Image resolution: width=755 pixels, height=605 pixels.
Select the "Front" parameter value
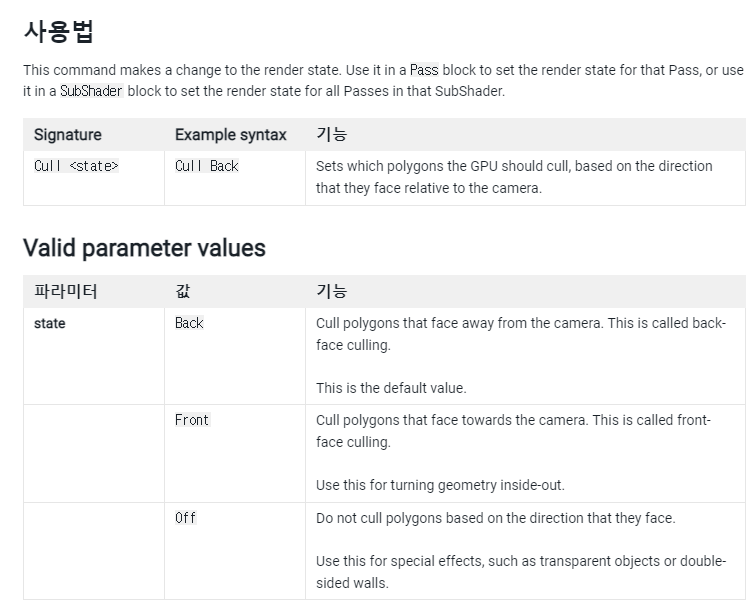[192, 420]
